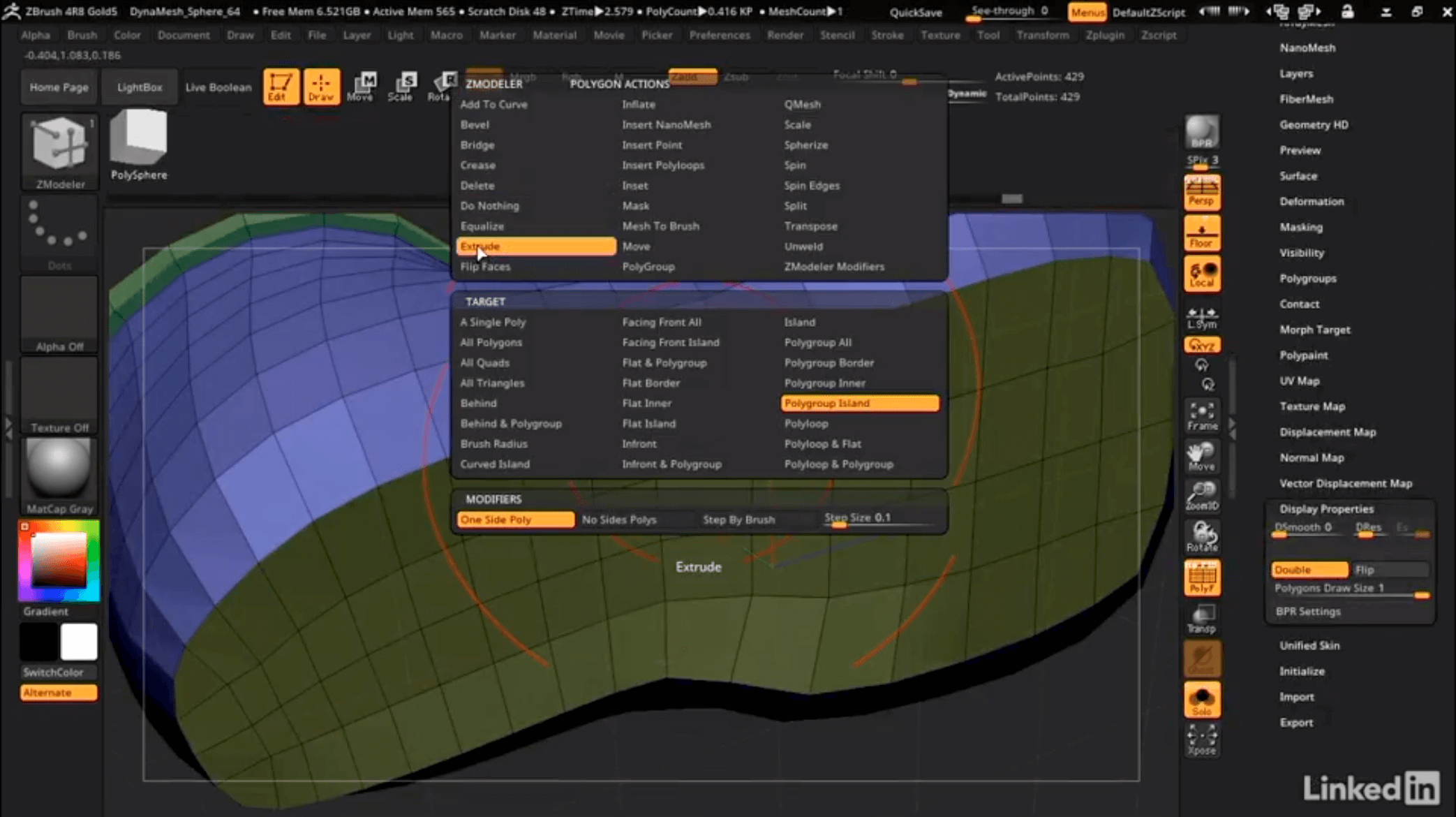Click the SwitchColor button
Screen dimensions: 1456x817
53,672
